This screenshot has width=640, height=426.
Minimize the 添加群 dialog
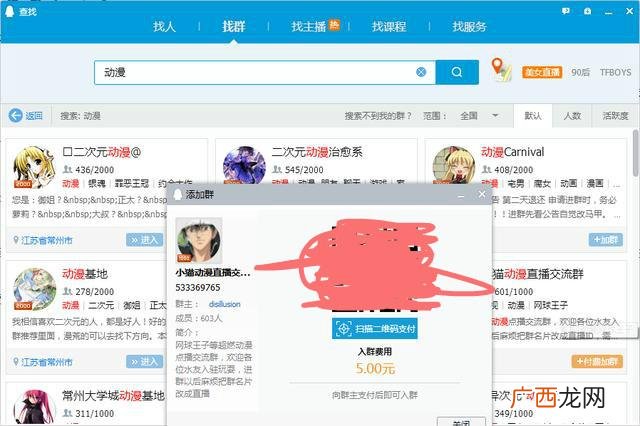tap(461, 195)
